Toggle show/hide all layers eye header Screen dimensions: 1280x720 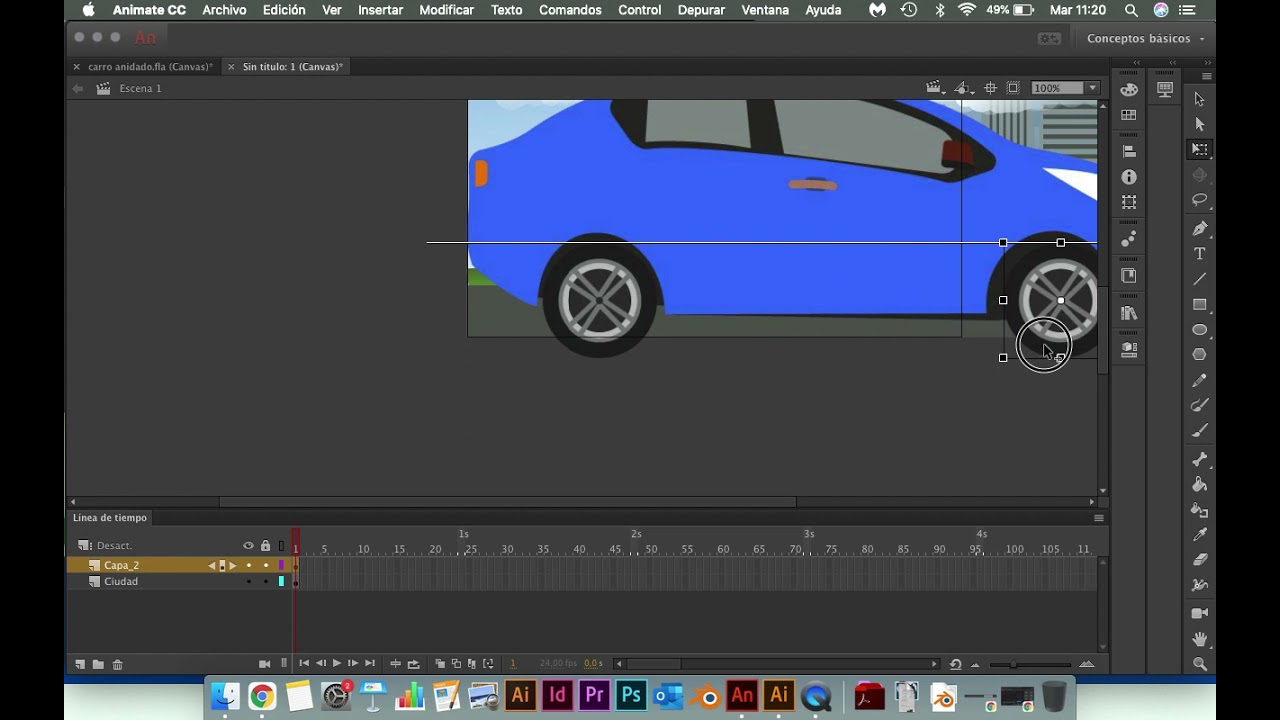tap(249, 546)
